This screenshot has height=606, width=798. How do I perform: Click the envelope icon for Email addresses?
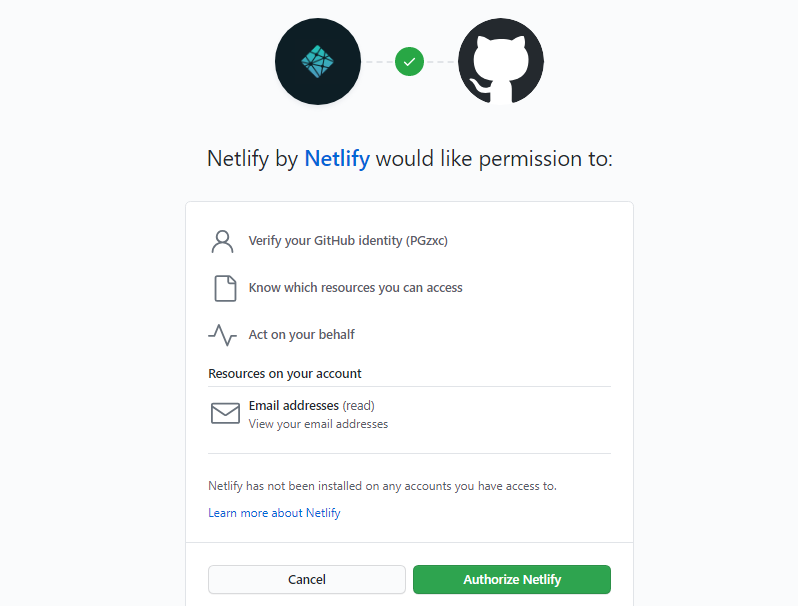(225, 413)
